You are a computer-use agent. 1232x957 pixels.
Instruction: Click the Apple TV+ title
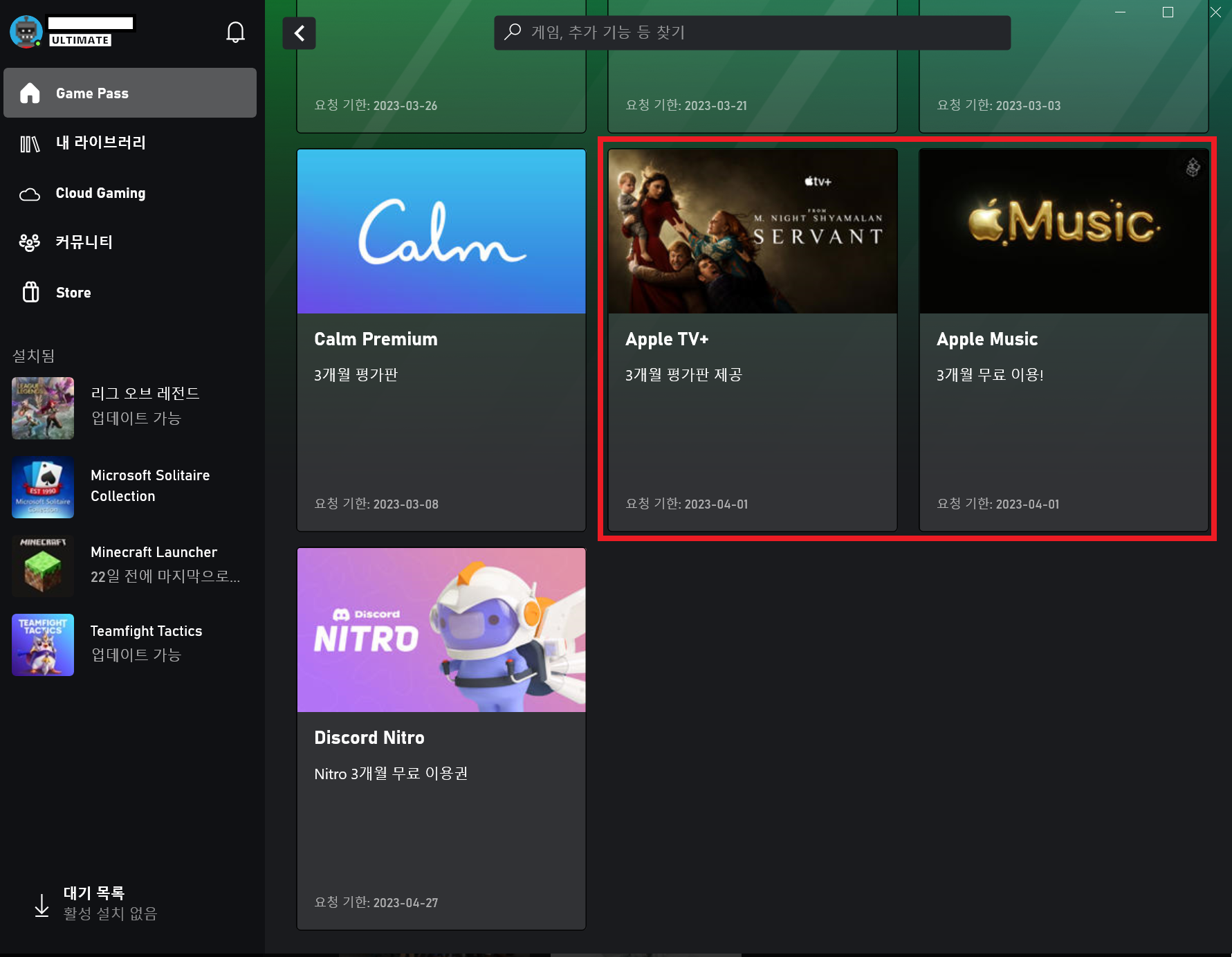[667, 339]
